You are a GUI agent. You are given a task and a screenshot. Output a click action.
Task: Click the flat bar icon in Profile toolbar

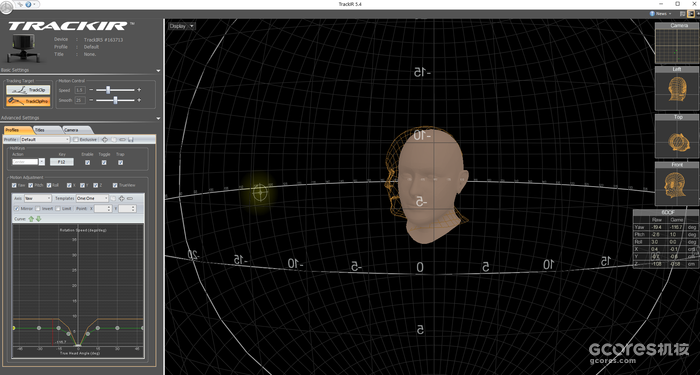pos(122,140)
